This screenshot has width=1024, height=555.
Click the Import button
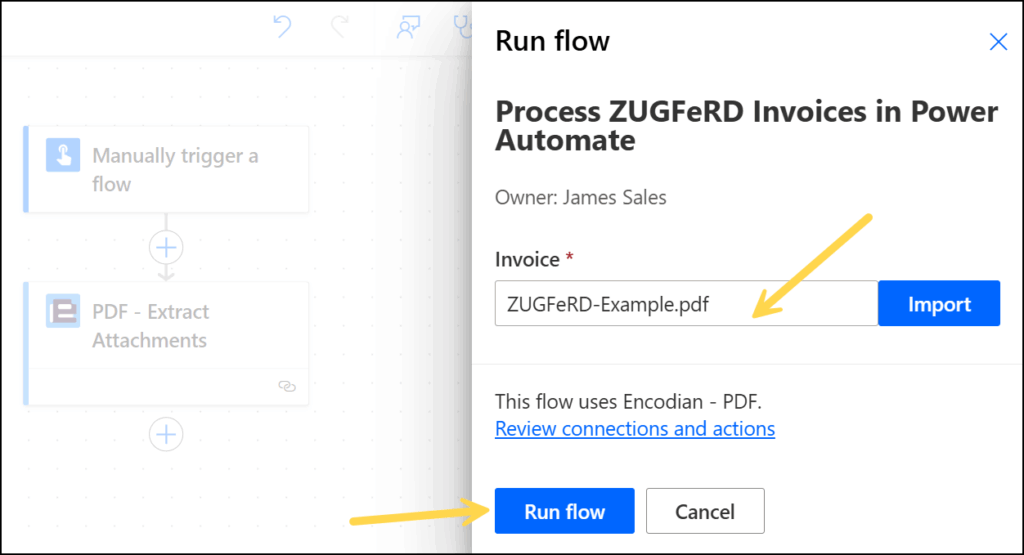(939, 304)
